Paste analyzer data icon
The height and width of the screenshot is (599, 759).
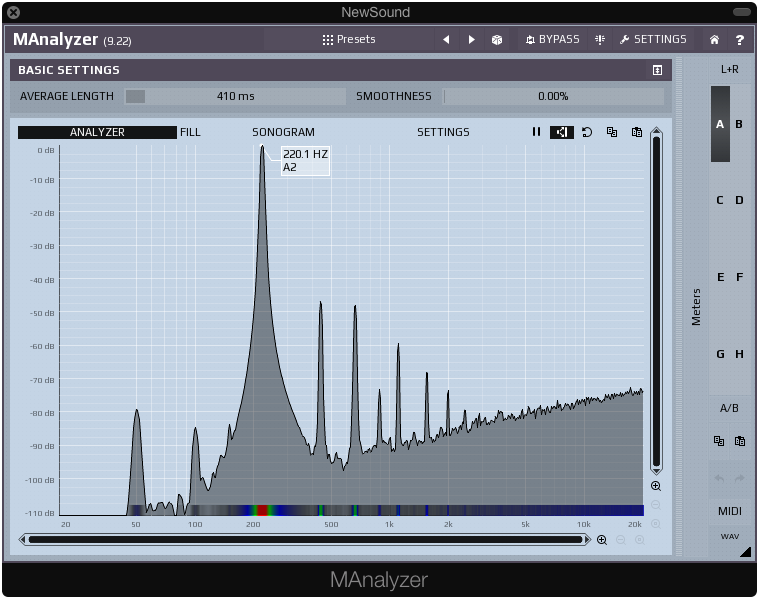(637, 132)
